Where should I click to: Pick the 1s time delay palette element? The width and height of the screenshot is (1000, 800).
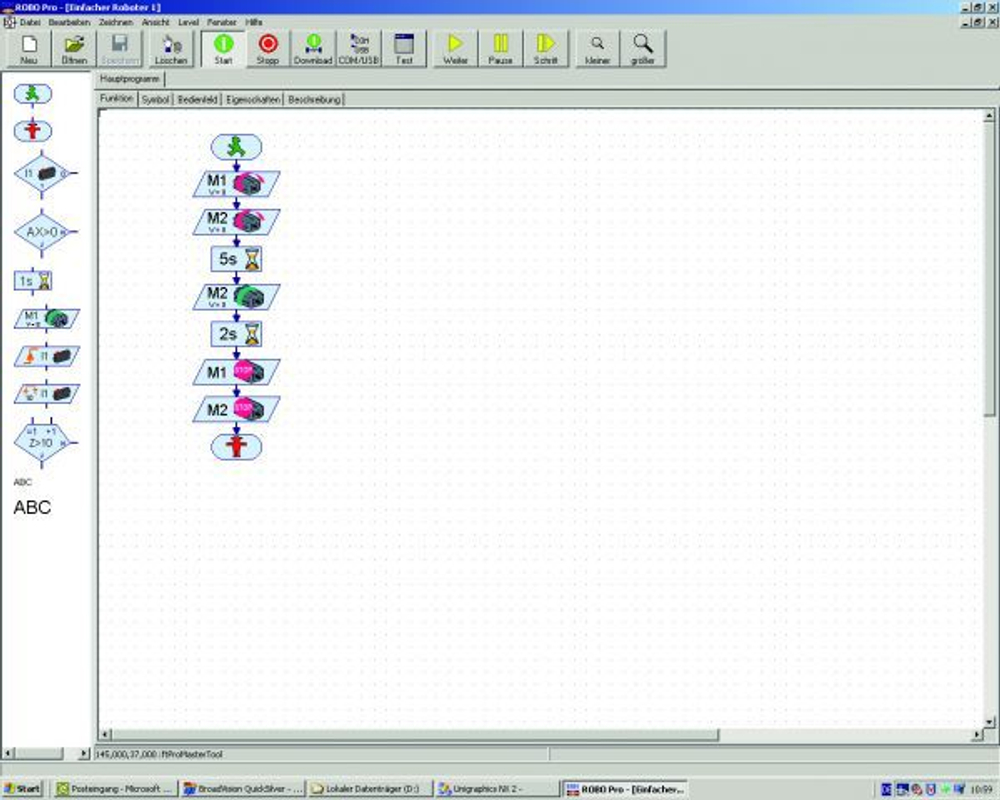click(x=34, y=281)
